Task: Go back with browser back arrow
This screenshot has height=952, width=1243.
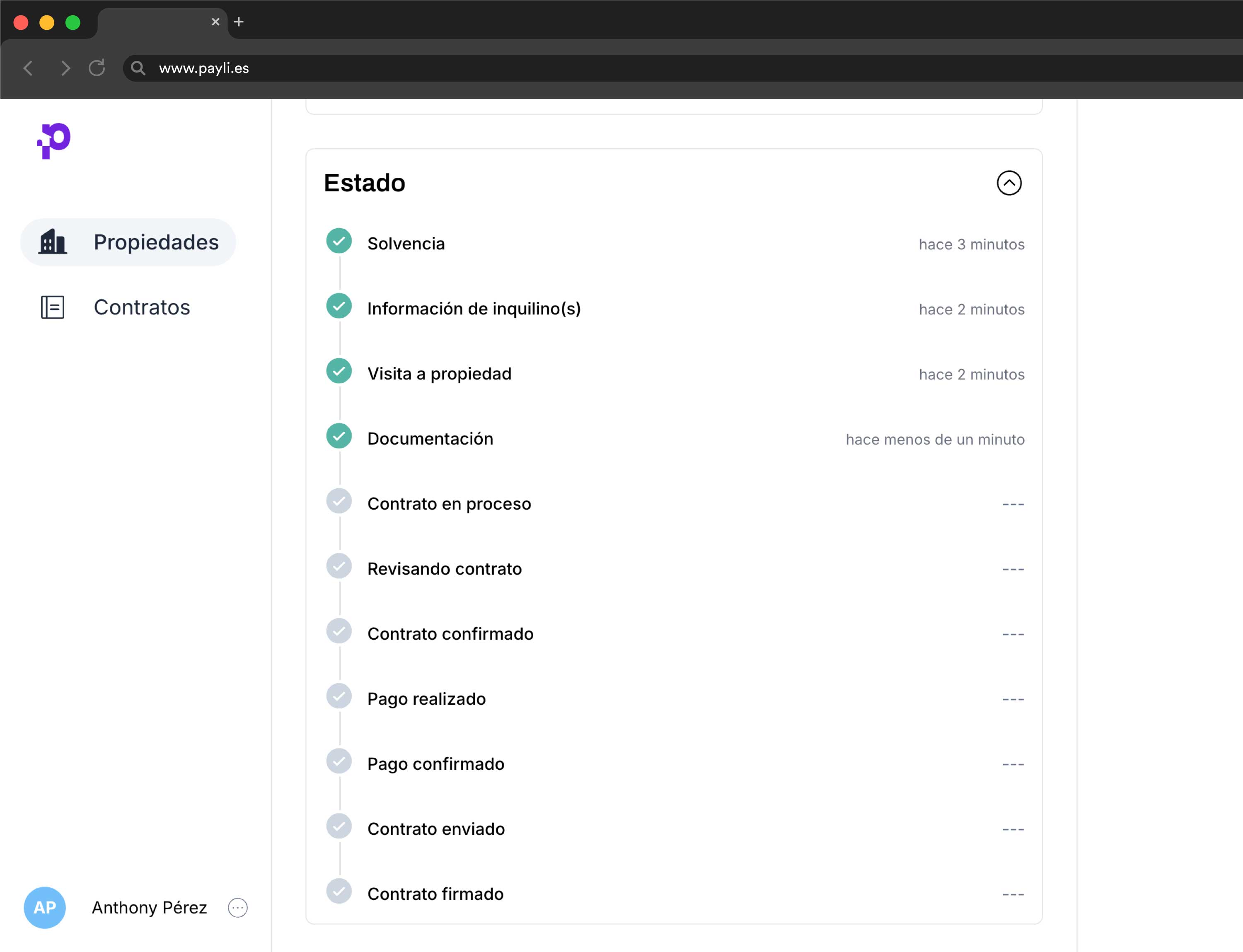Action: point(28,68)
